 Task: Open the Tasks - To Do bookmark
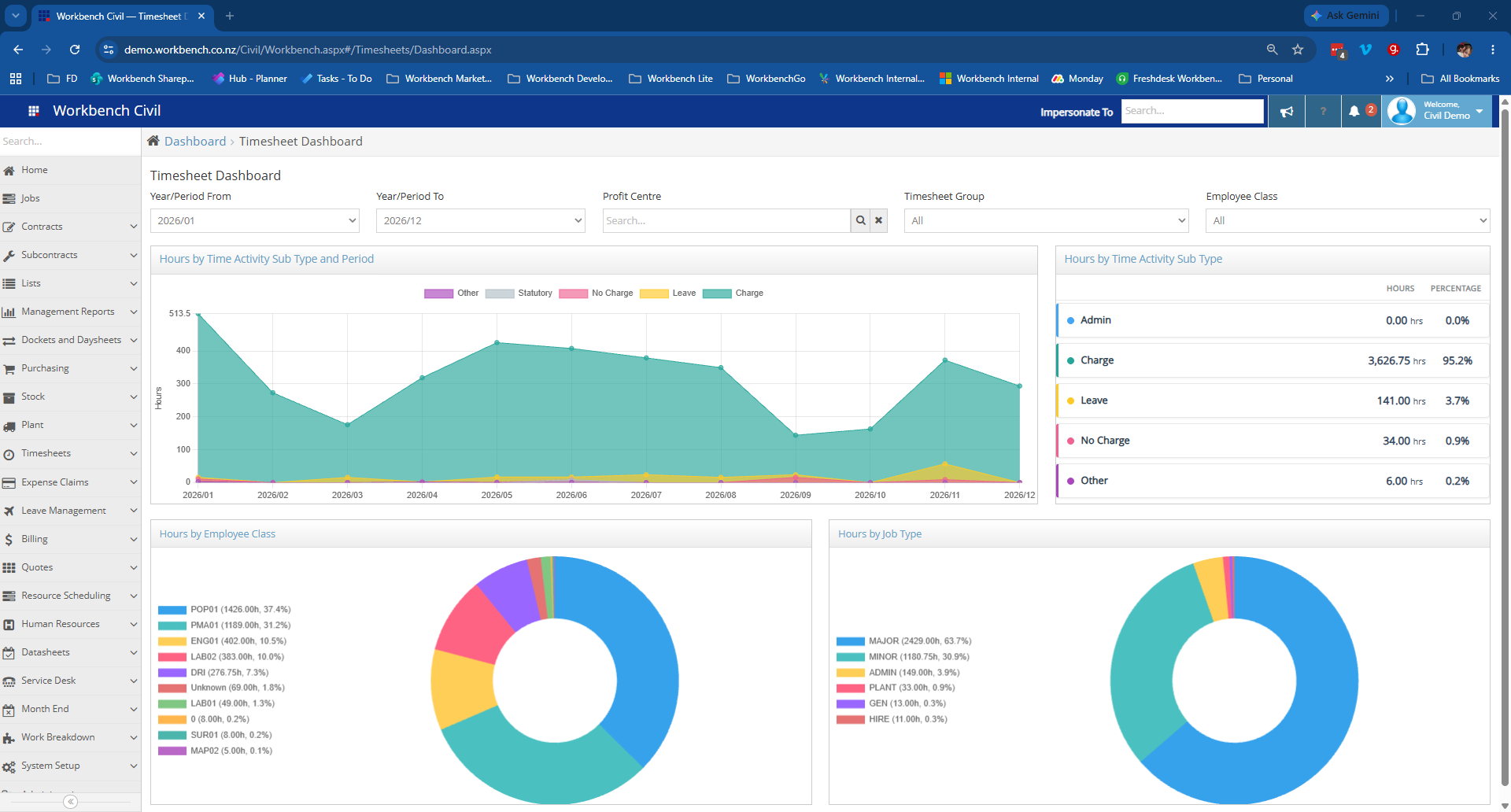[337, 79]
